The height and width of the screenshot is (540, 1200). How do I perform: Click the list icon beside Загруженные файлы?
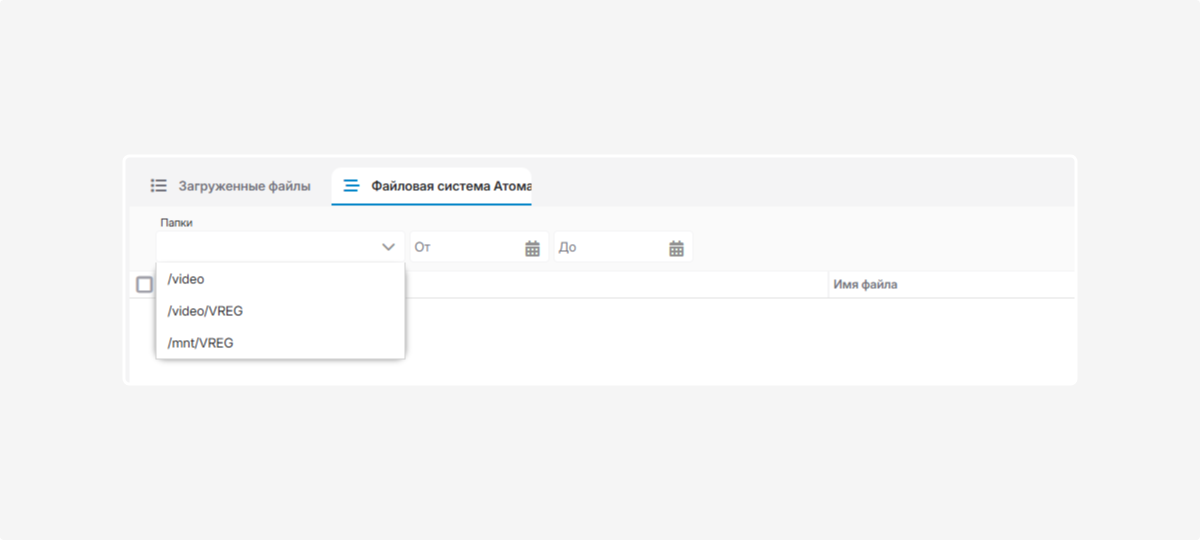(158, 186)
